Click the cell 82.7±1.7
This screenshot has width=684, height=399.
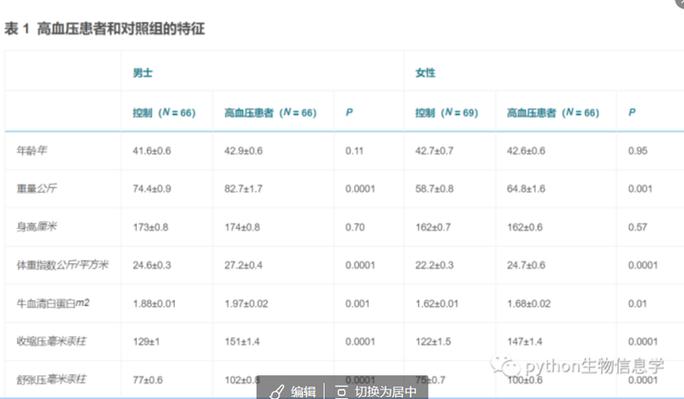[243, 189]
